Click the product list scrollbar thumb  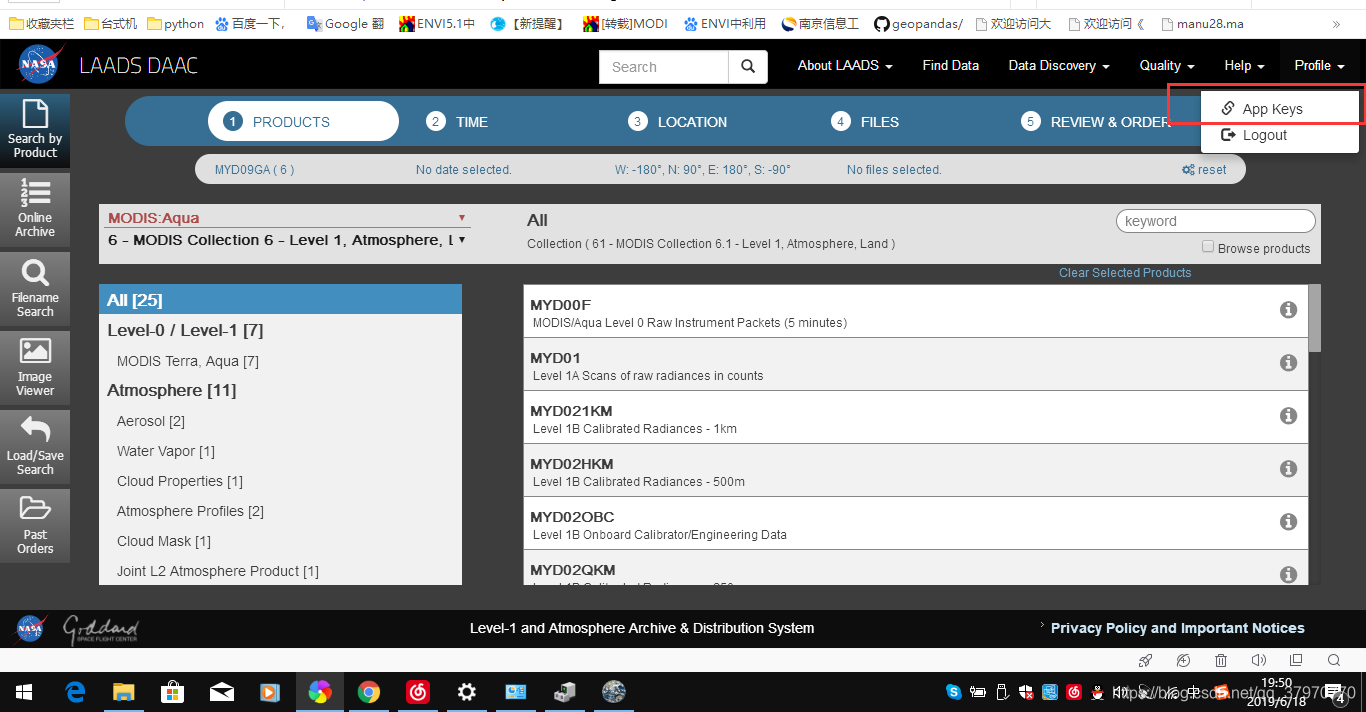1315,318
